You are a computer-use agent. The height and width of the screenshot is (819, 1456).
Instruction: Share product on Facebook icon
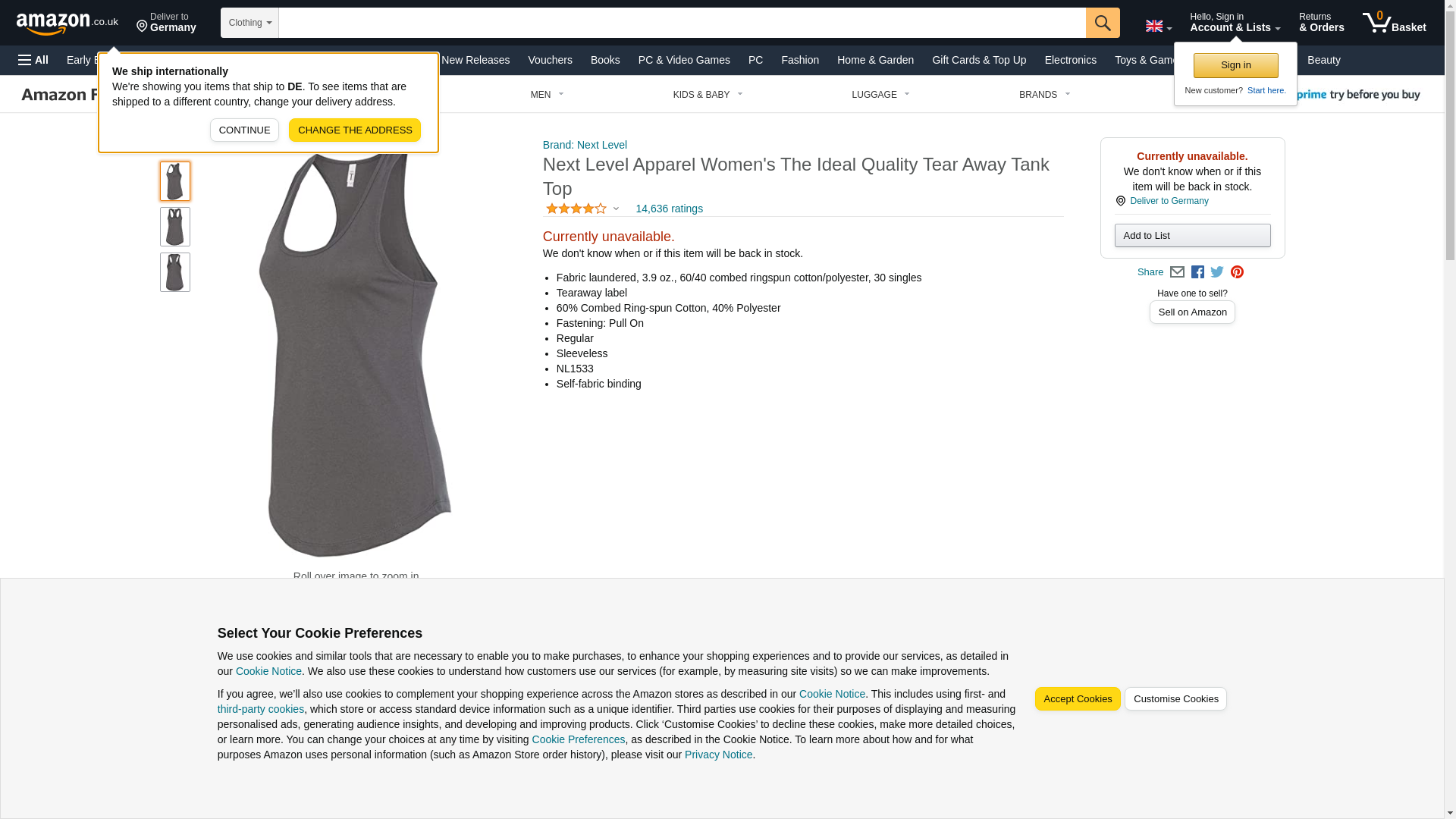tap(1197, 272)
